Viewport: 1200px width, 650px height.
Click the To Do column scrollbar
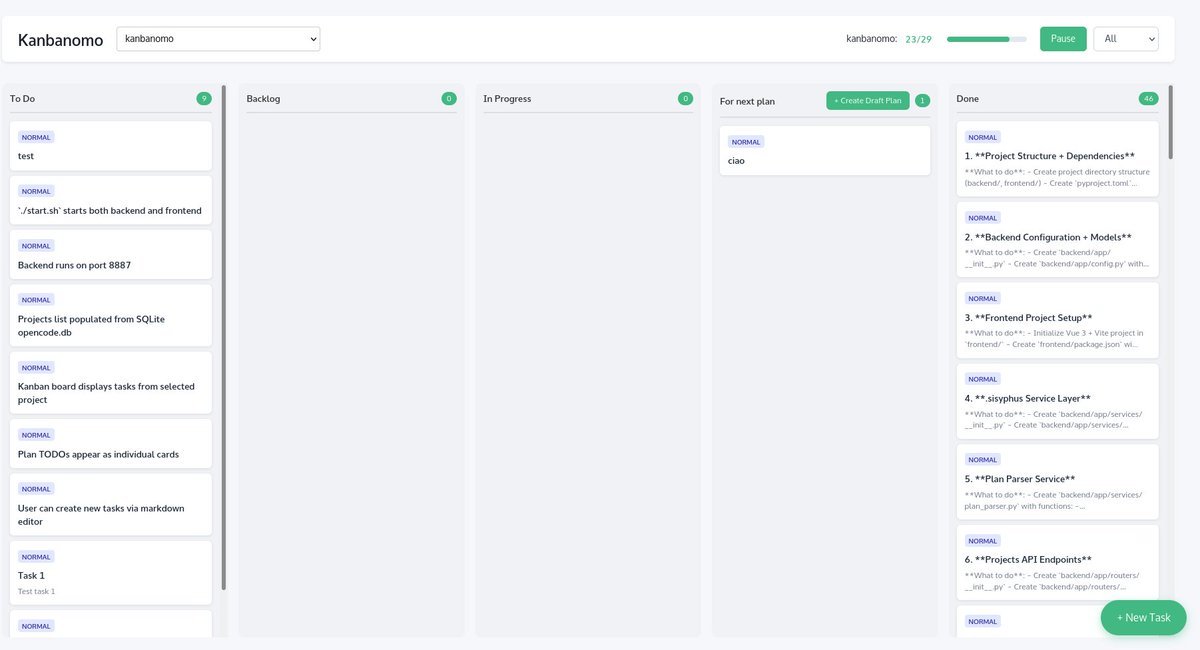click(x=224, y=337)
